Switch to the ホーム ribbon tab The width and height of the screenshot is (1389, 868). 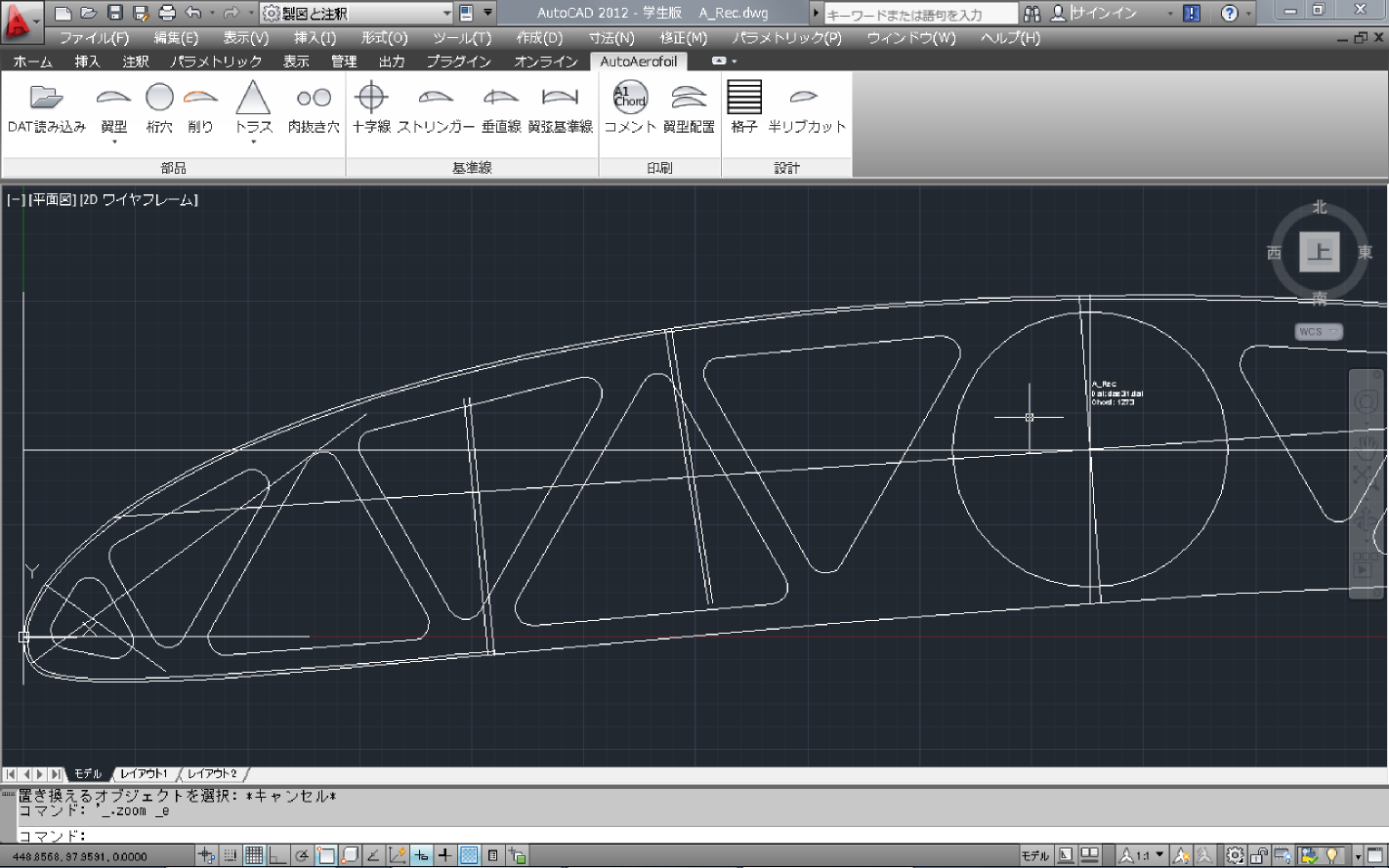[x=33, y=61]
